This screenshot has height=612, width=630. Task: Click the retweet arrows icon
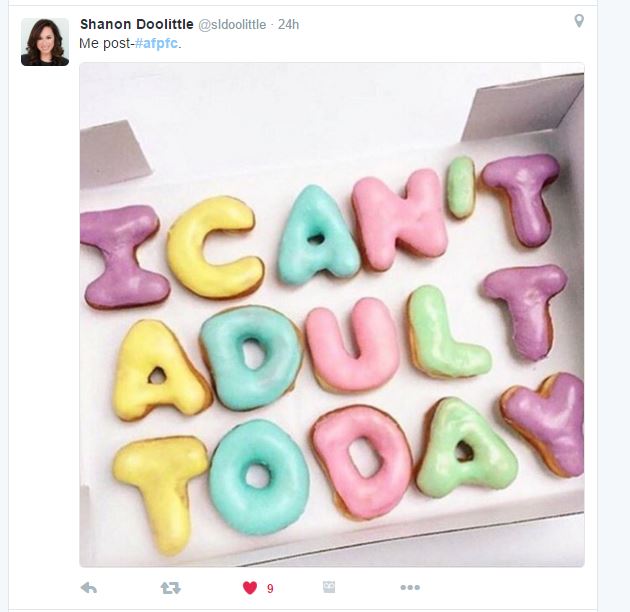point(171,588)
